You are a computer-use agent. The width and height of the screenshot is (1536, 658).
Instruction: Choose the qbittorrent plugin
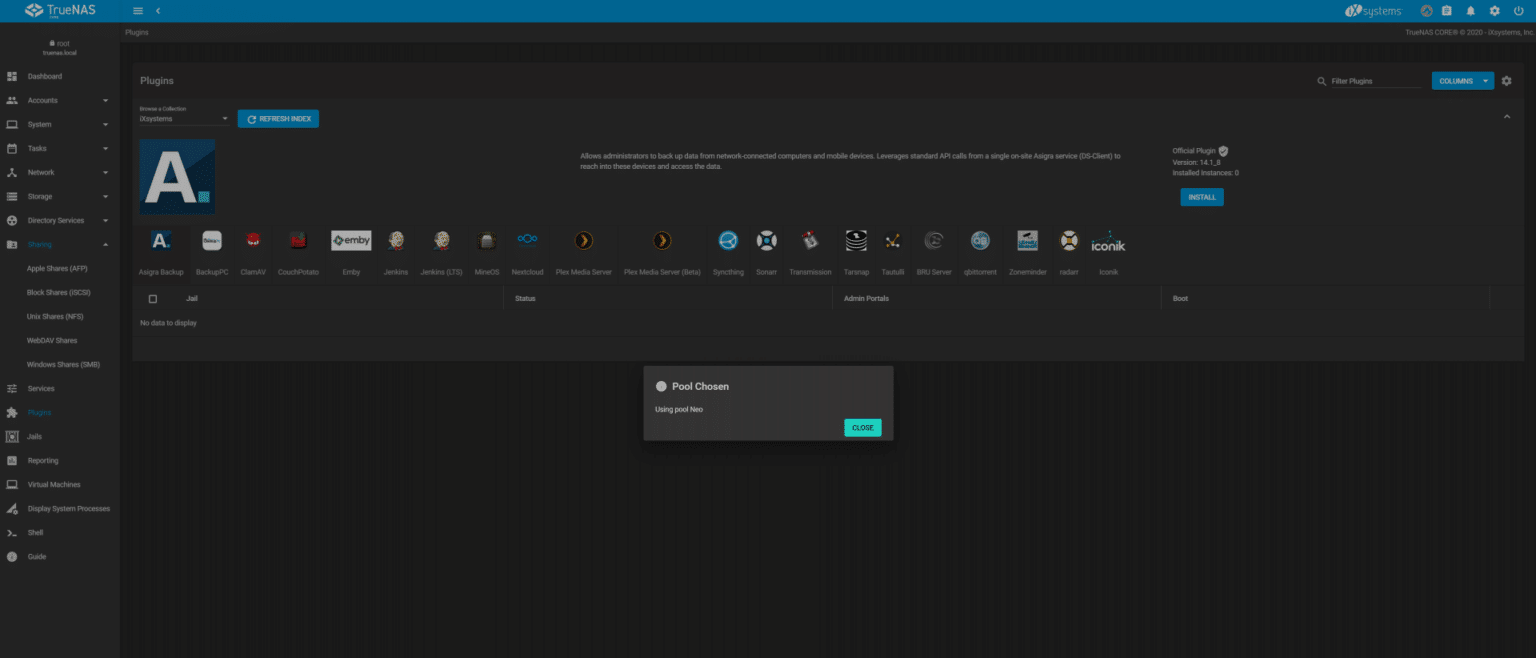980,240
